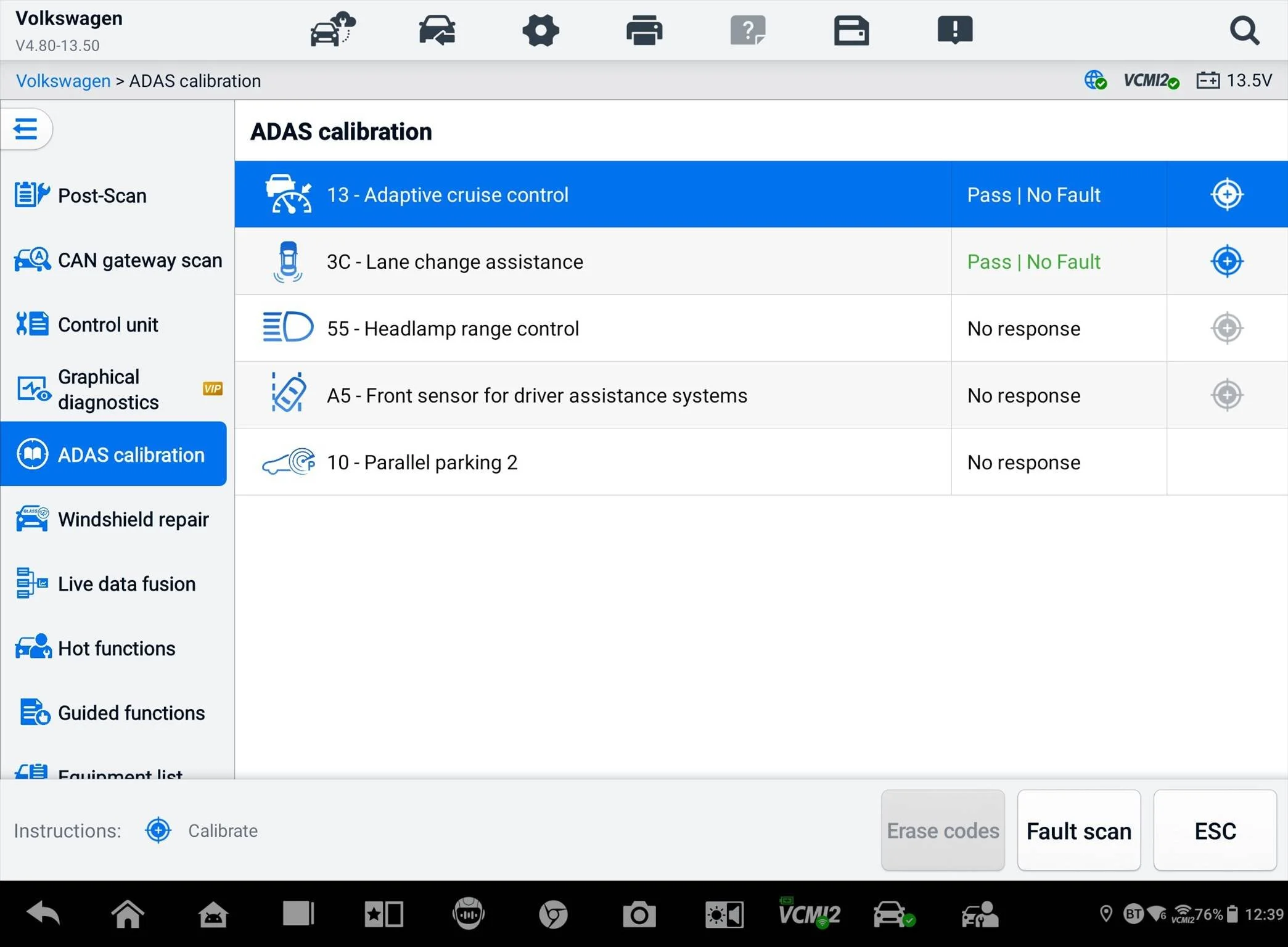Click the Bluetooth BT status icon
Image resolution: width=1288 pixels, height=947 pixels.
pyautogui.click(x=1133, y=914)
